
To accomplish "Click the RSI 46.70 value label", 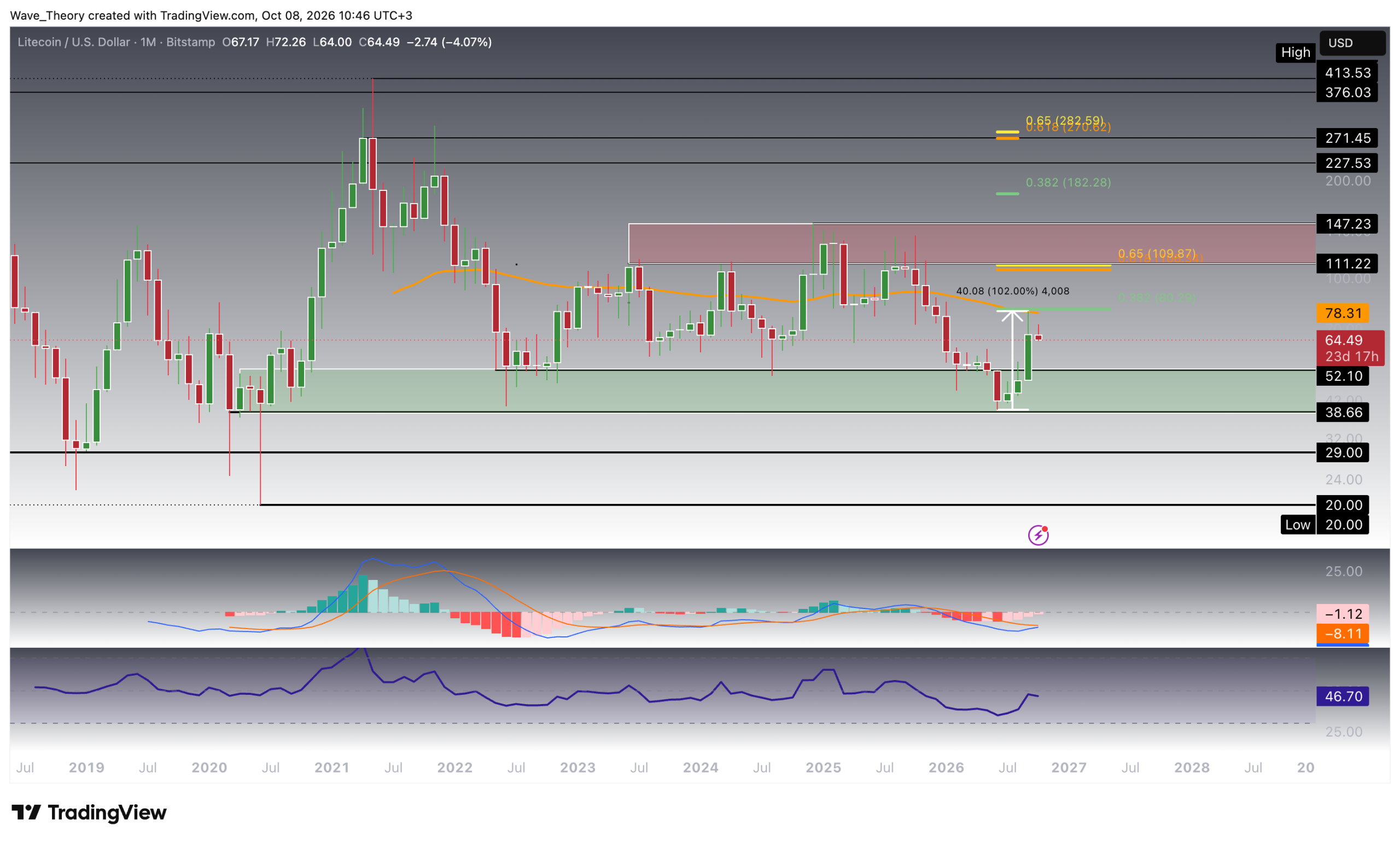I will click(1342, 696).
